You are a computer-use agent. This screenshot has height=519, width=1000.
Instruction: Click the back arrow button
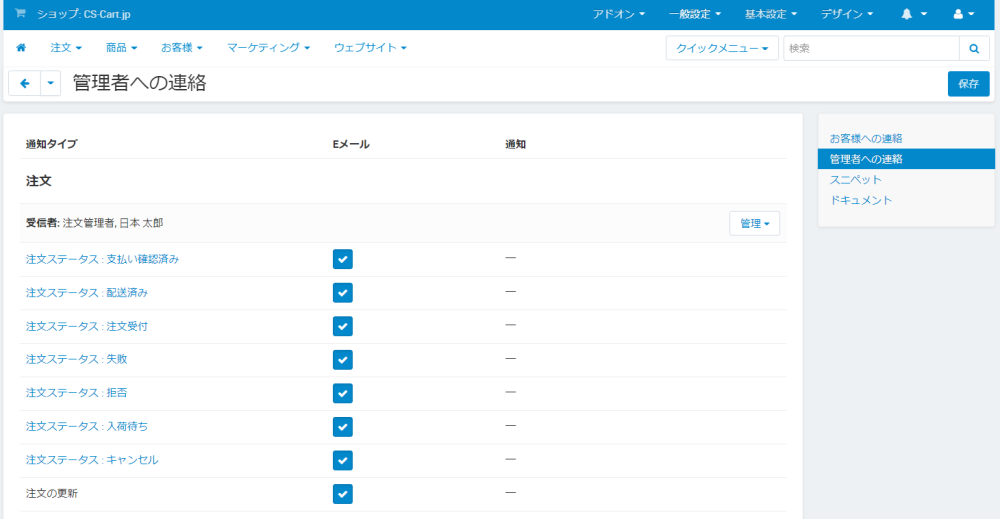[x=25, y=84]
